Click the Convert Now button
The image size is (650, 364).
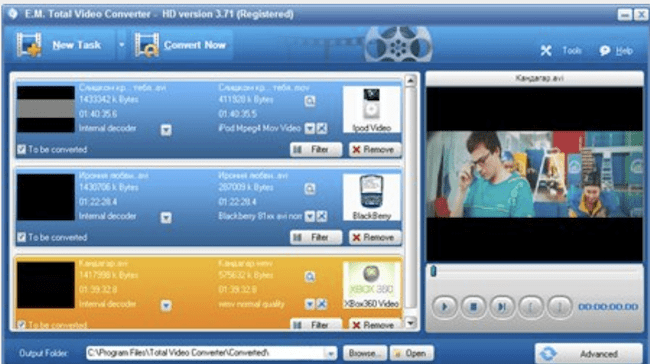pyautogui.click(x=181, y=45)
